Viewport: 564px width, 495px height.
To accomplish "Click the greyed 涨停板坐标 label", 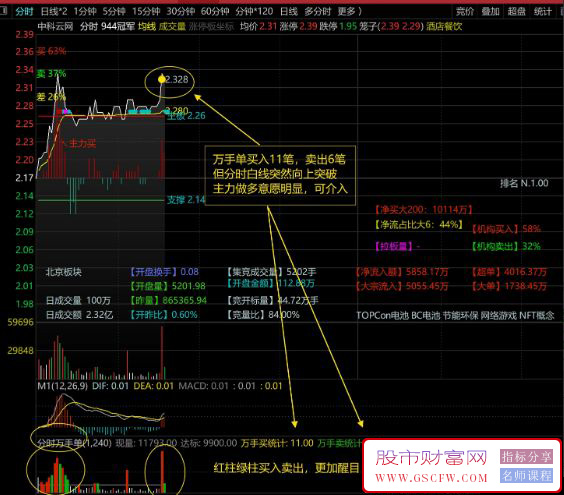I will click(211, 26).
